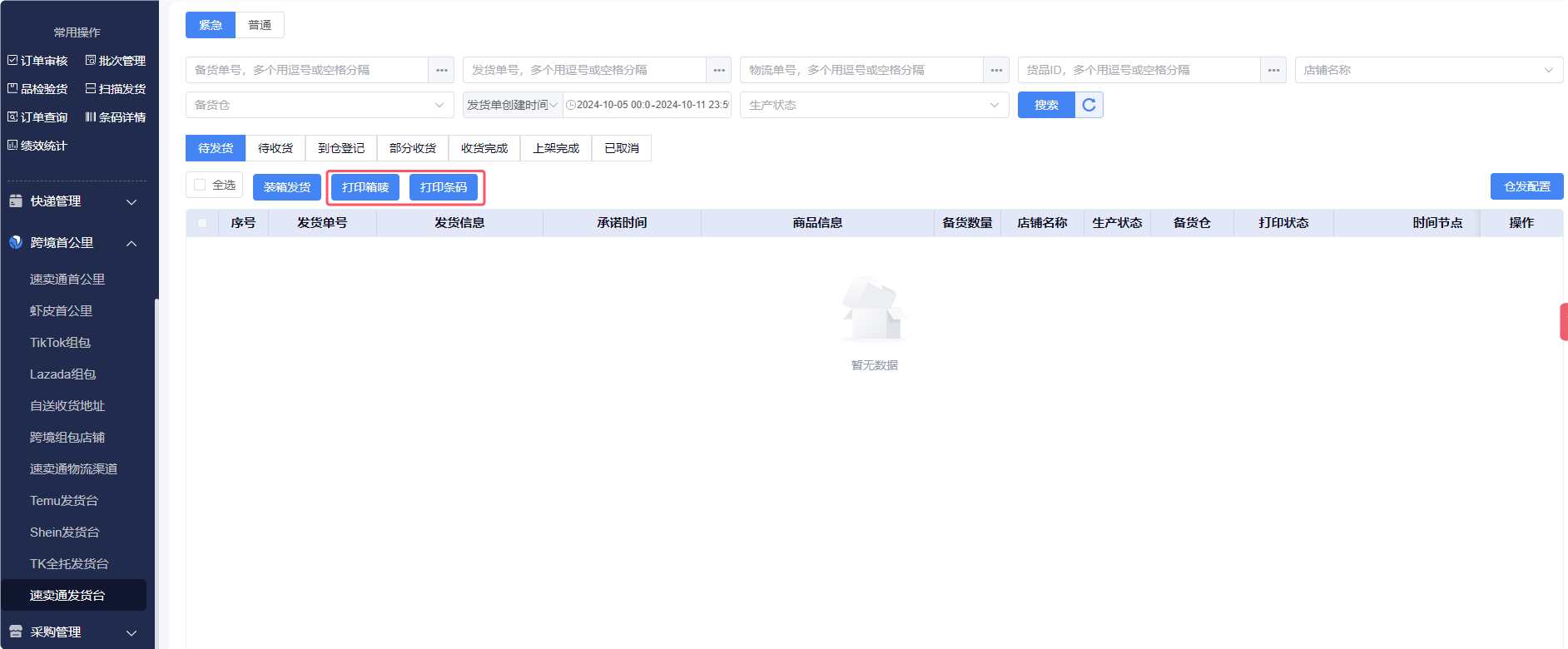Select the 到仓登记 status tab
This screenshot has width=1568, height=649.
point(341,148)
